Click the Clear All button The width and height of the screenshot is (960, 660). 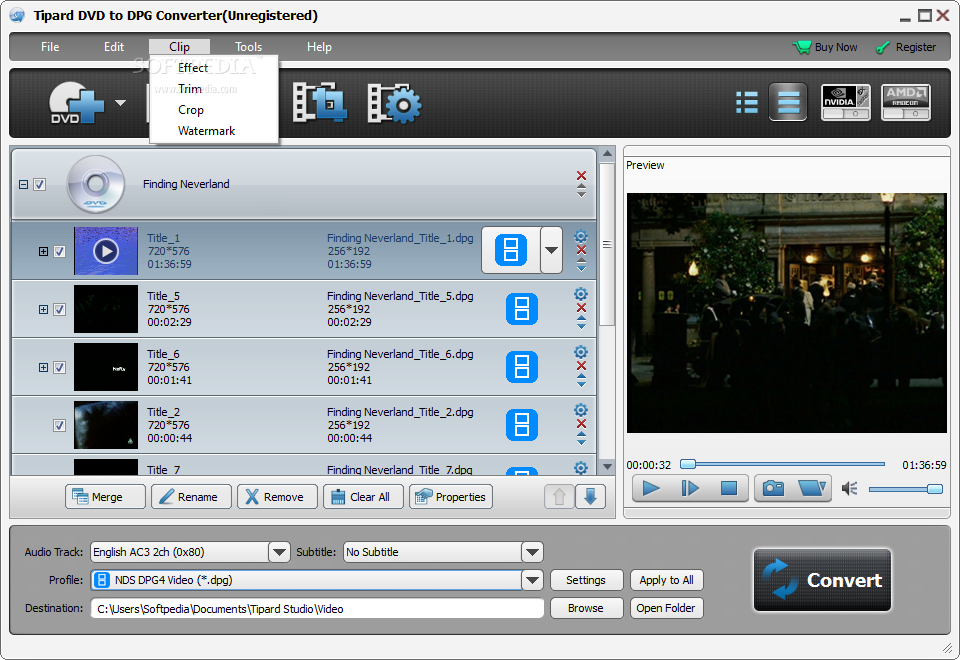pos(364,497)
